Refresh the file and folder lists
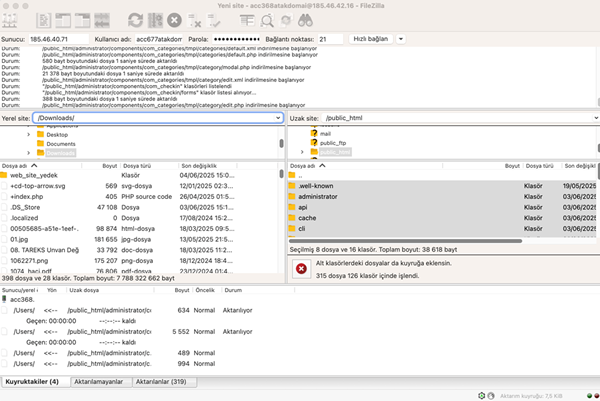The image size is (600, 401). tap(135, 20)
